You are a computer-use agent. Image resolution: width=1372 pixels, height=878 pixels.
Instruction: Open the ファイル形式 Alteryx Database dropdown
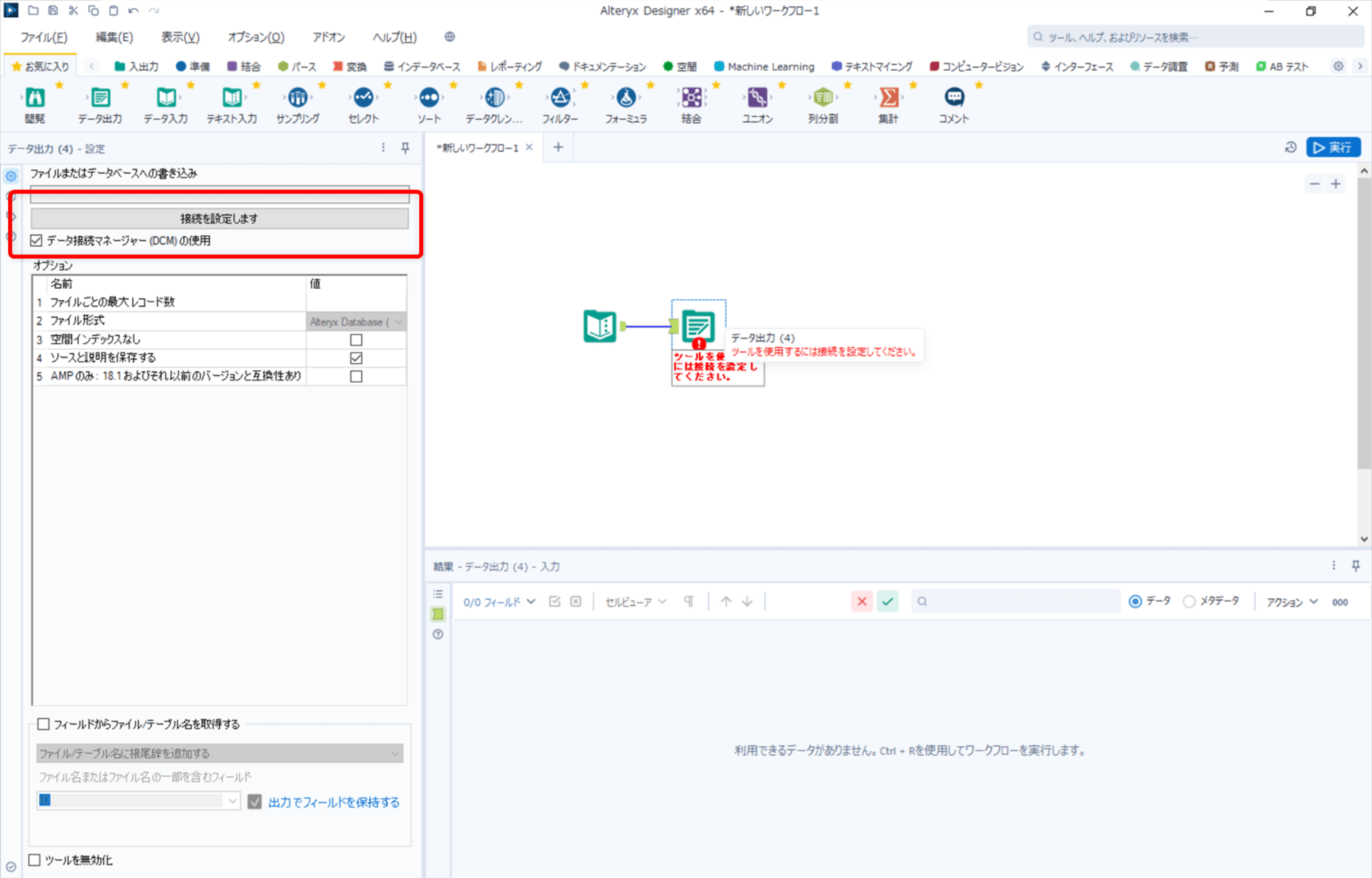click(356, 322)
